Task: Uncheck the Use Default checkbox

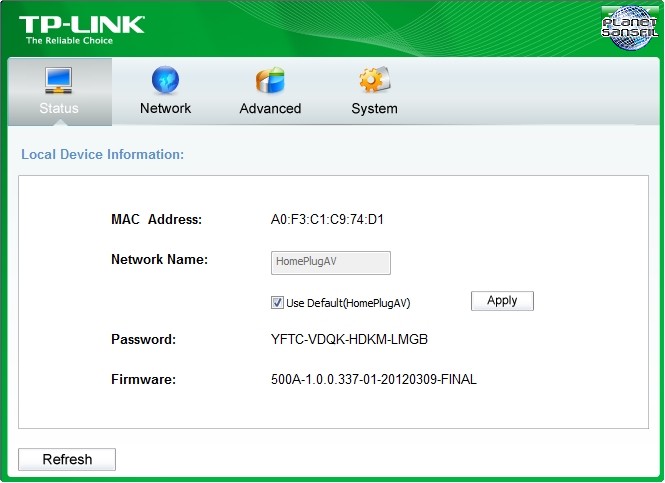Action: tap(277, 302)
